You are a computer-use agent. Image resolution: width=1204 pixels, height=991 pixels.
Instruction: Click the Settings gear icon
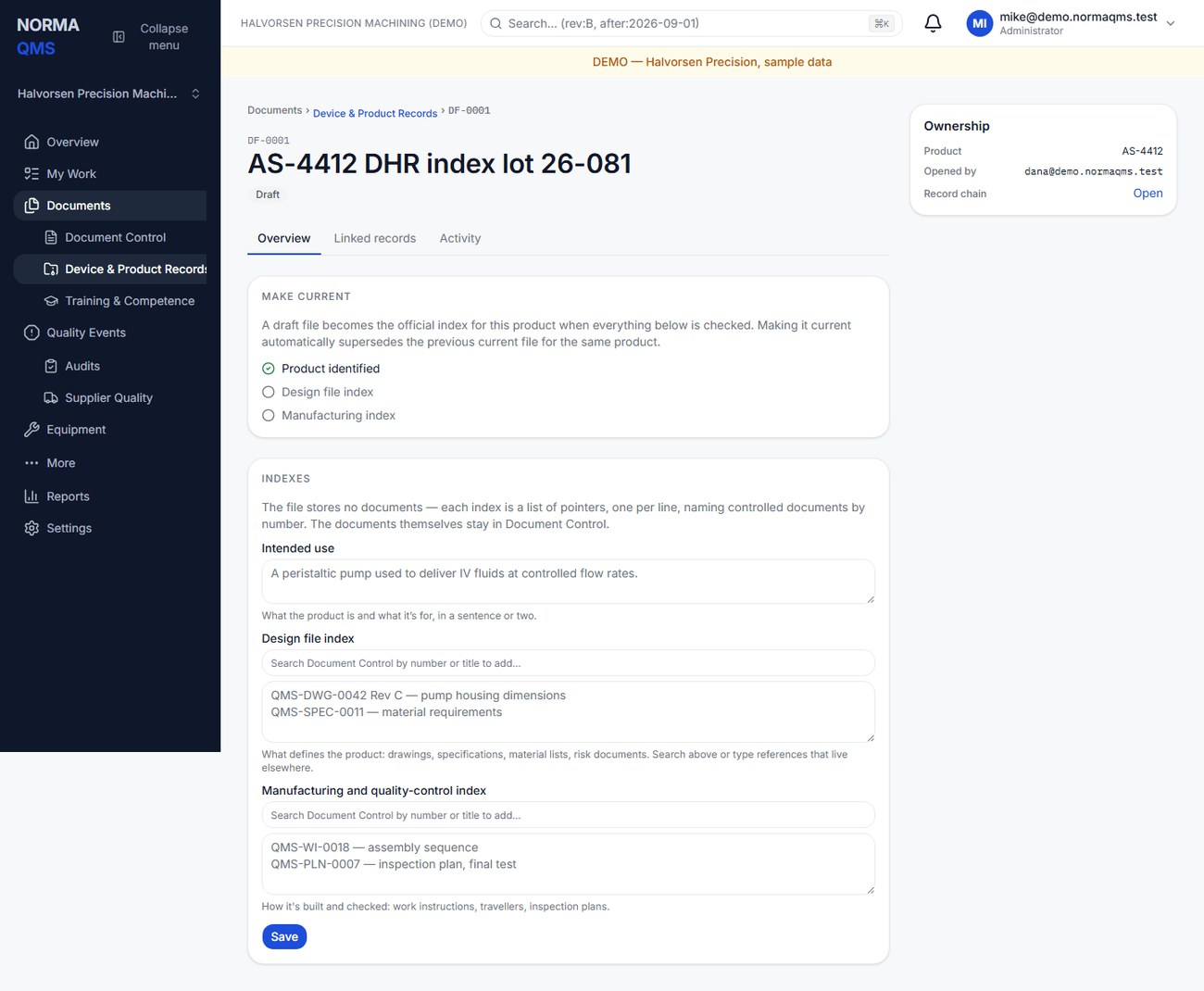31,528
